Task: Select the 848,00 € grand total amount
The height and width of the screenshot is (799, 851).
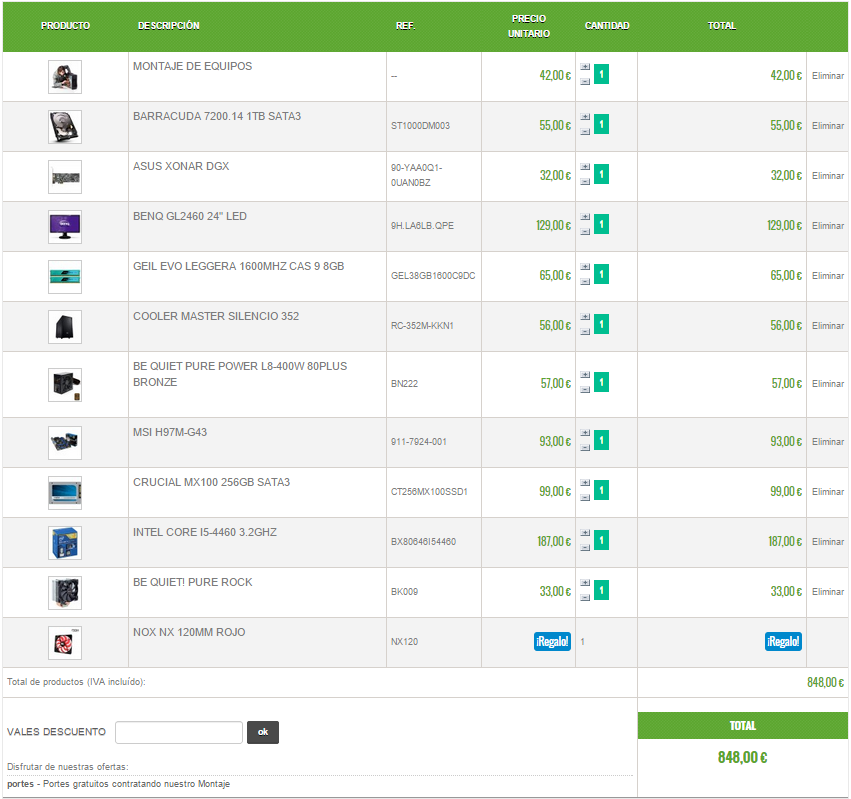Action: click(x=742, y=757)
